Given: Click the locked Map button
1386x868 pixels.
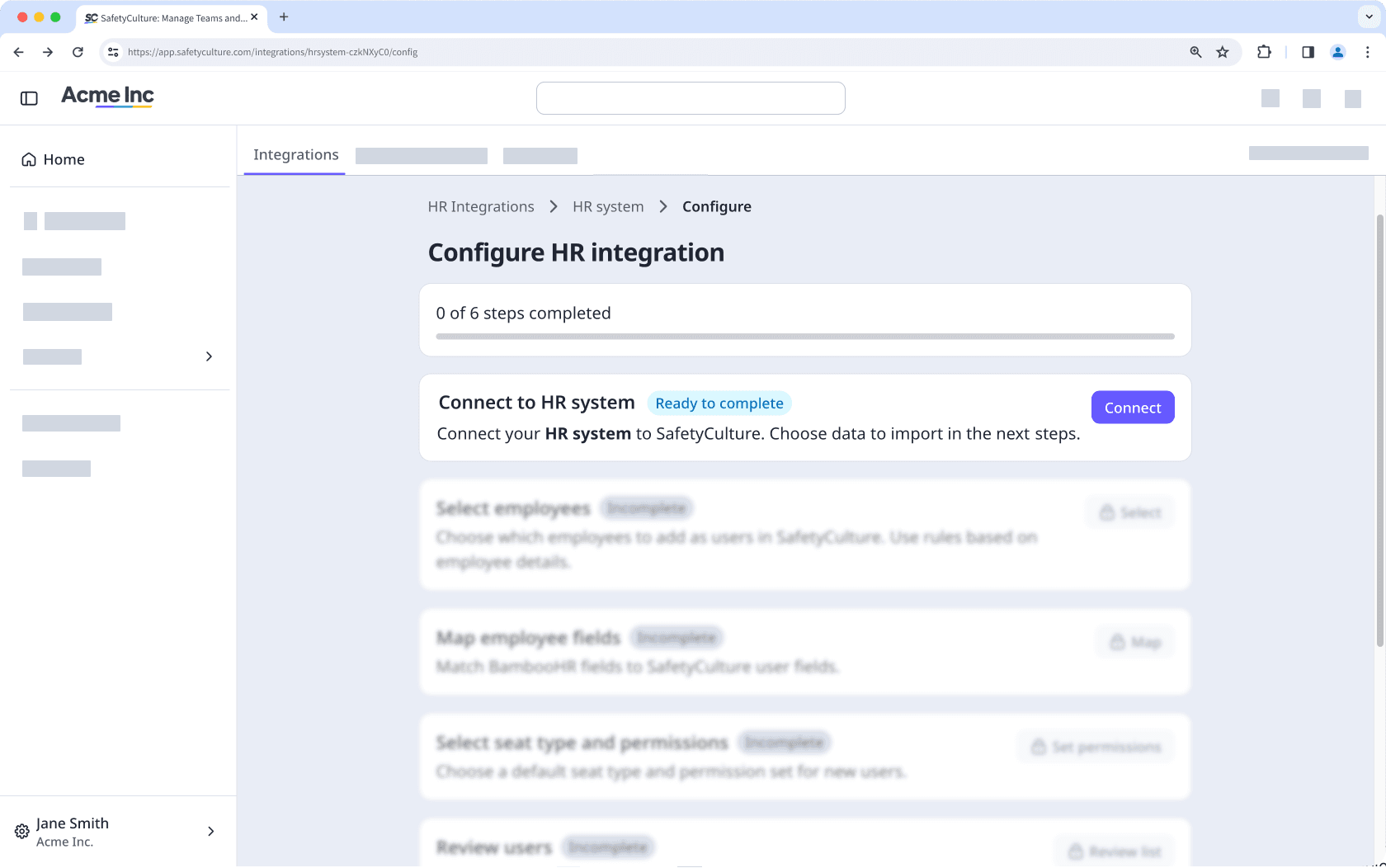Looking at the screenshot, I should click(1136, 642).
